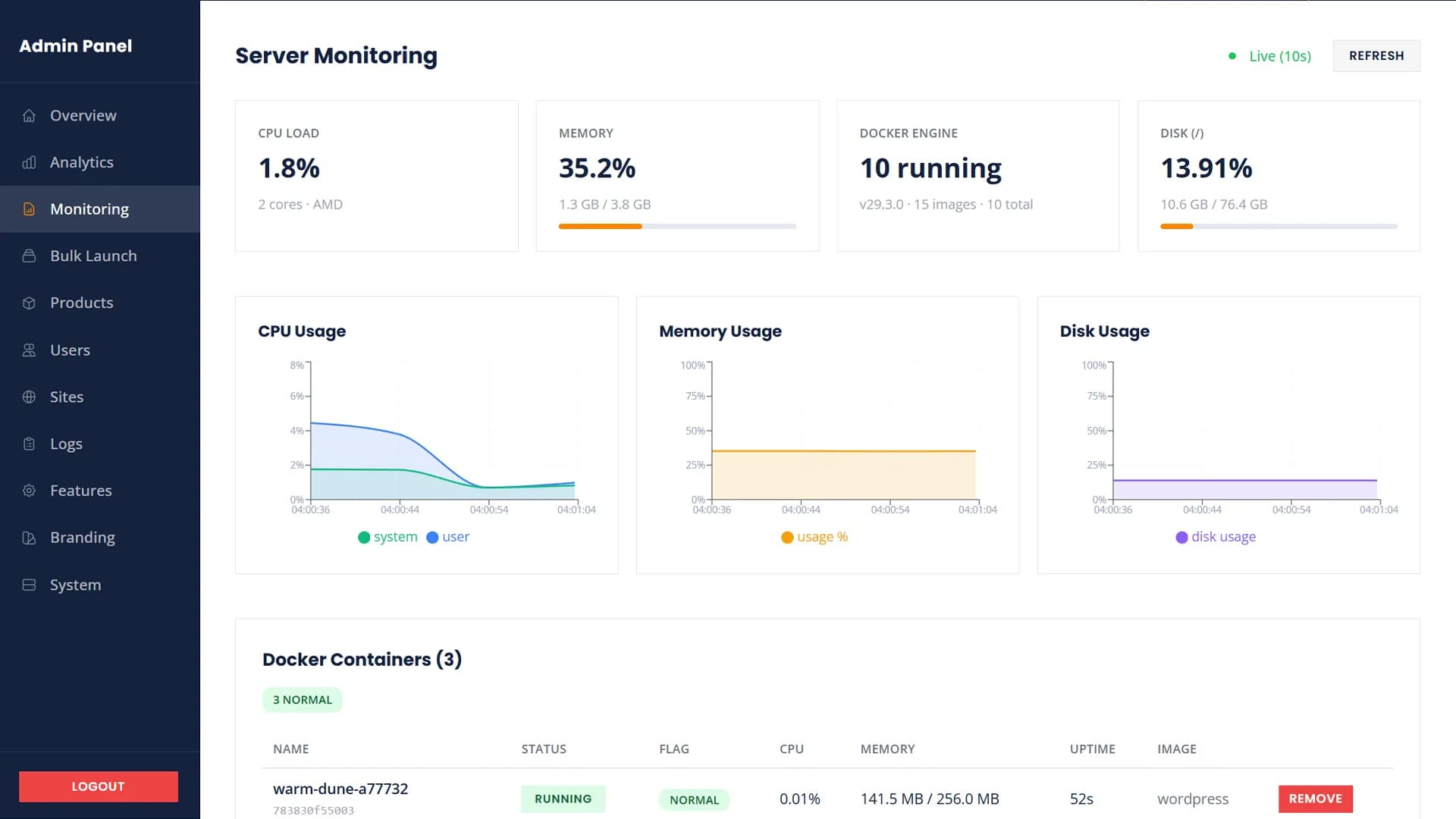
Task: Click the container ID 783830f55003
Action: 313,811
